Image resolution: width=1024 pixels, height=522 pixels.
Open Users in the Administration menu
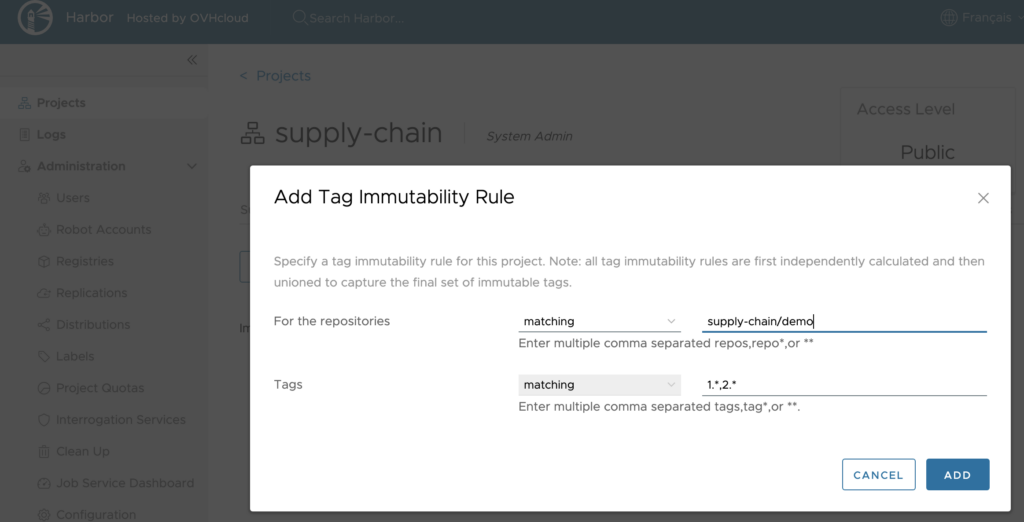(x=73, y=198)
